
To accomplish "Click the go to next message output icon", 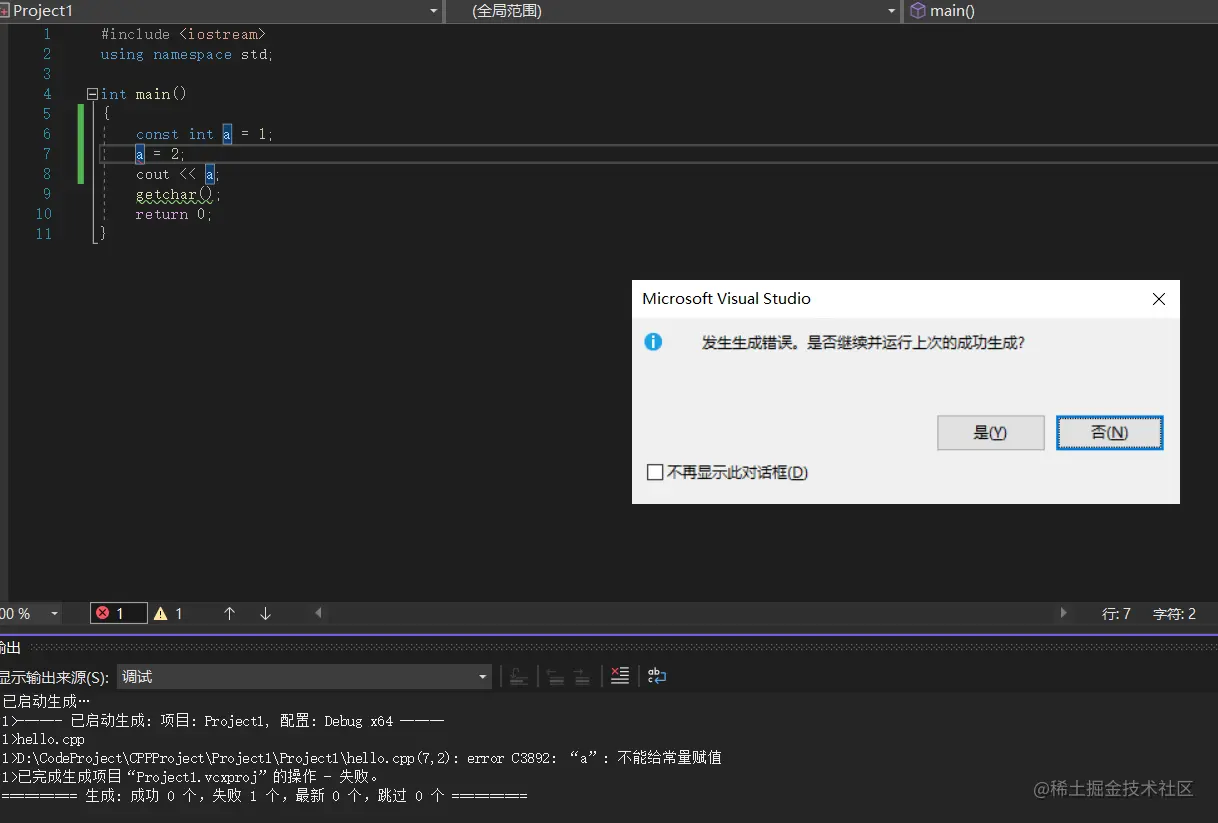I will coord(583,677).
